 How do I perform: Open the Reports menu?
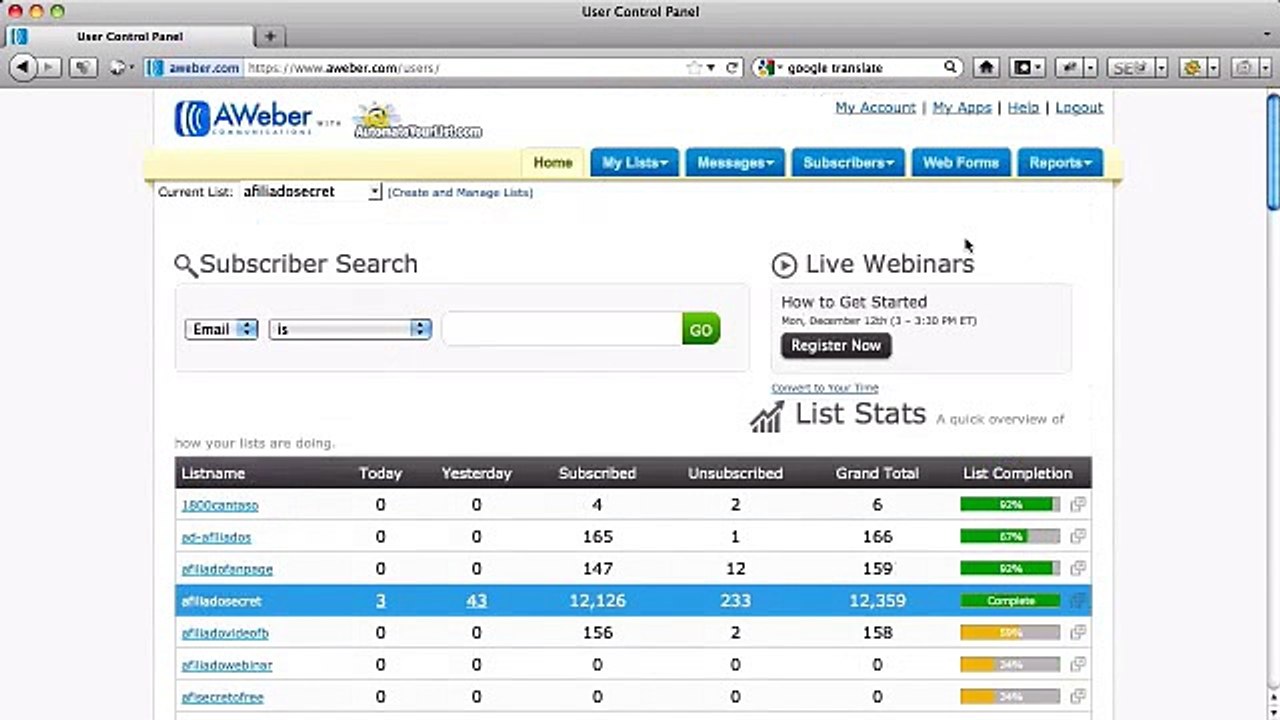[x=1060, y=163]
